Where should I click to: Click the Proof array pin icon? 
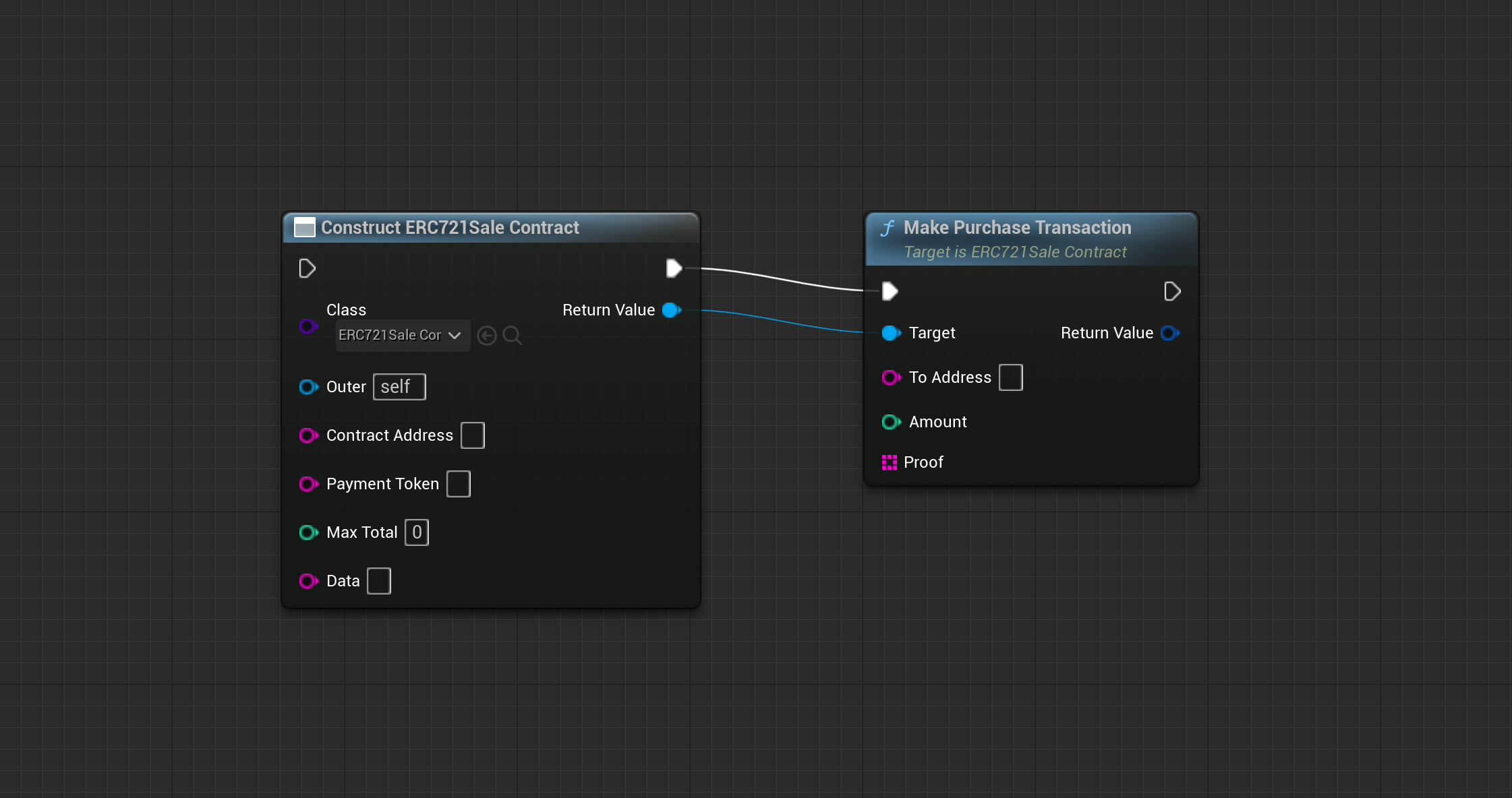point(889,462)
